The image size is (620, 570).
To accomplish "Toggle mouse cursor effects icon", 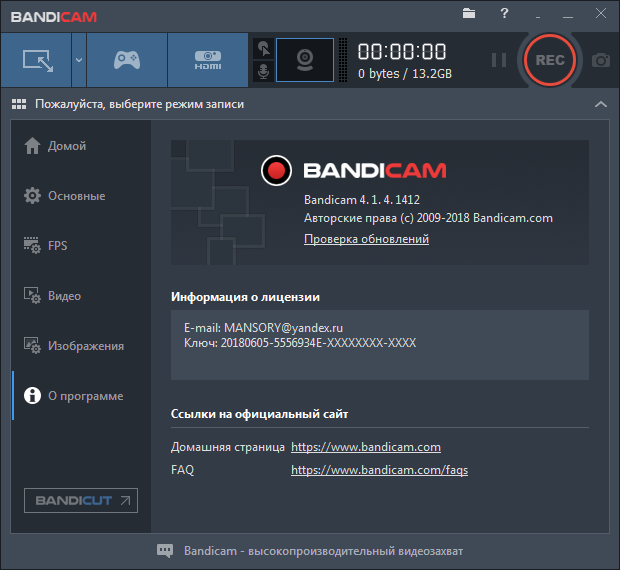I will (x=263, y=48).
